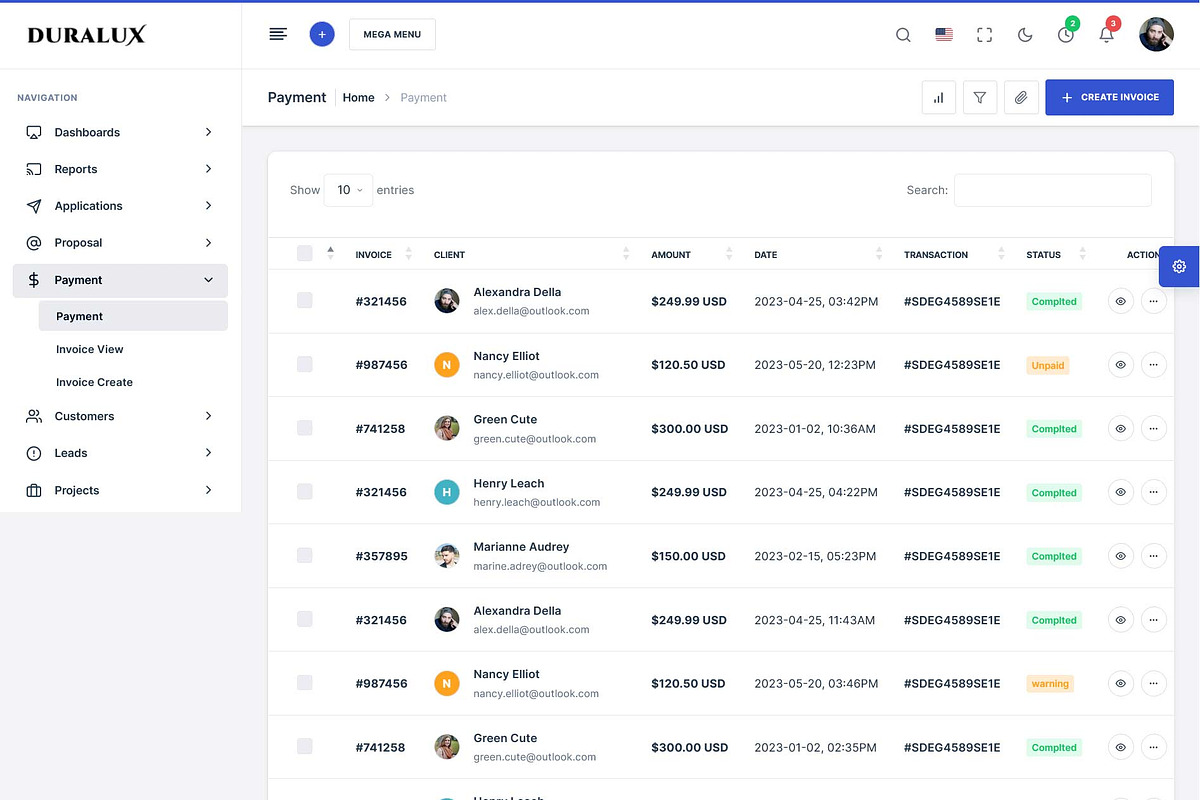1200x800 pixels.
Task: Expand the Customers navigation item
Action: coord(120,416)
